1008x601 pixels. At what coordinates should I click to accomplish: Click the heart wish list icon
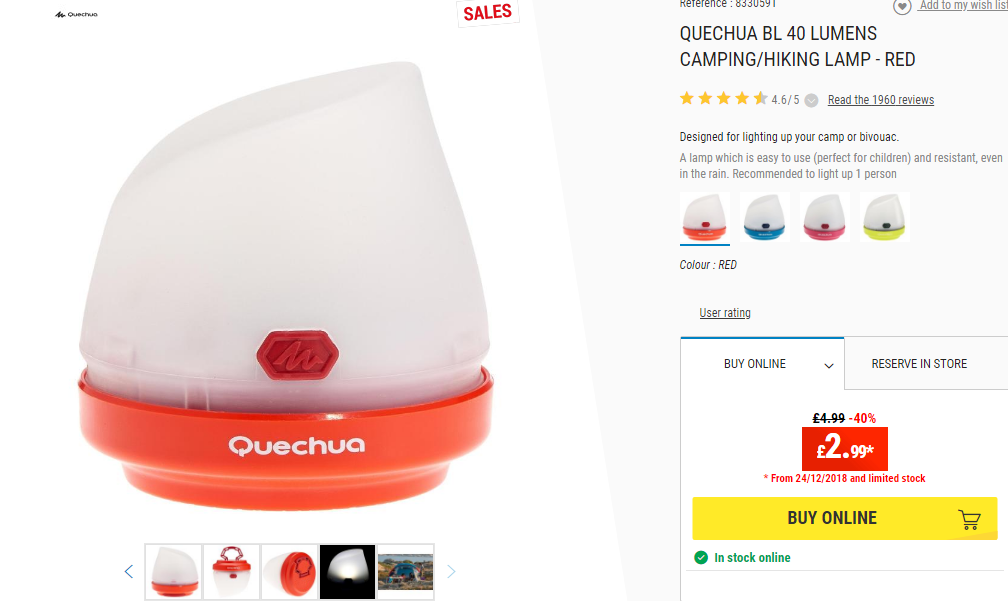(902, 6)
